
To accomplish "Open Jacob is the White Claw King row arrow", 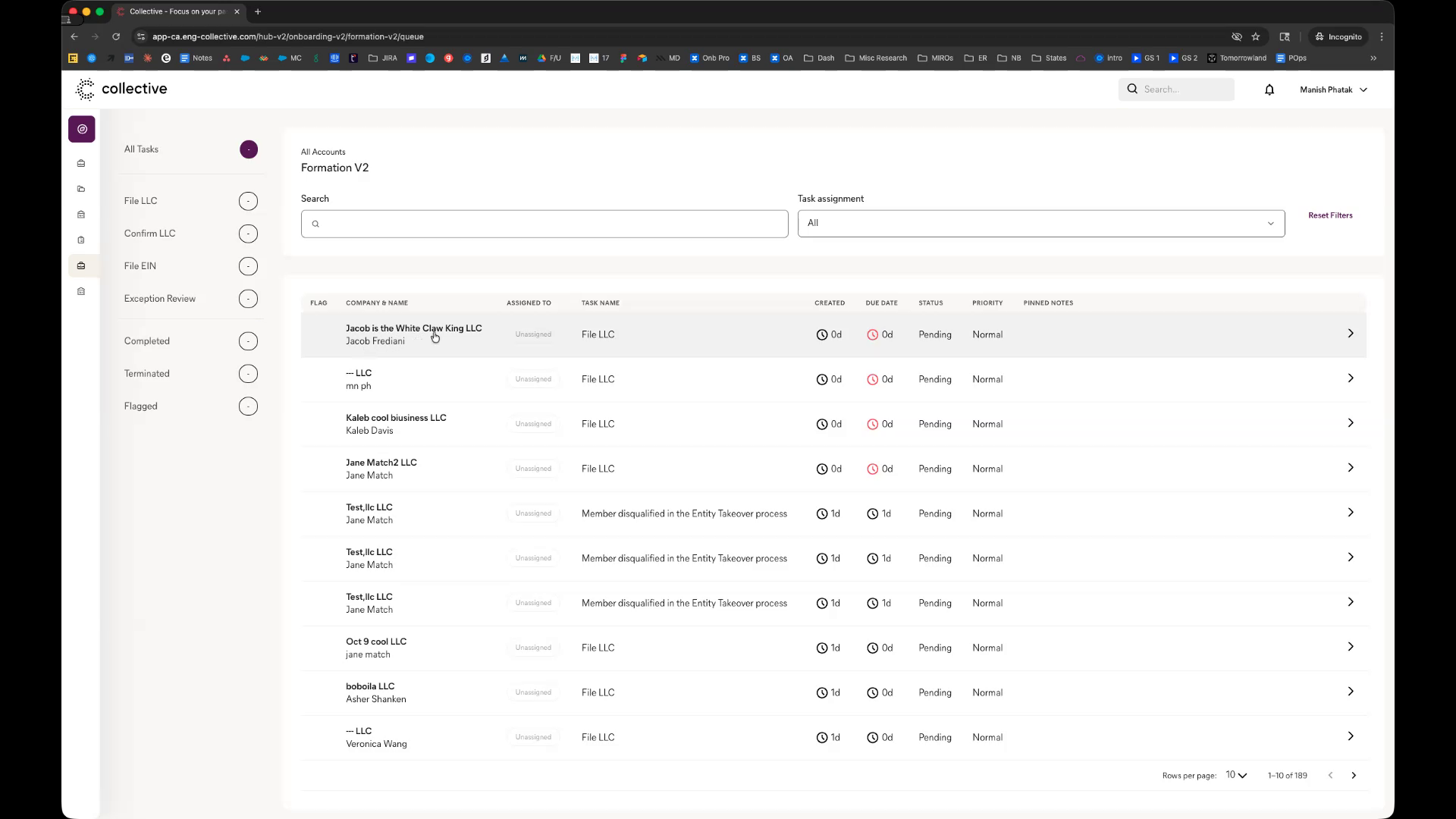I will pyautogui.click(x=1350, y=334).
